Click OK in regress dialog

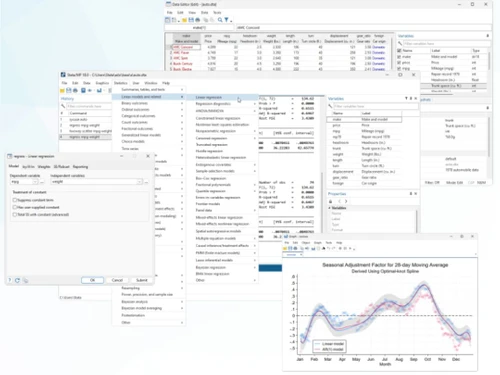[93, 280]
